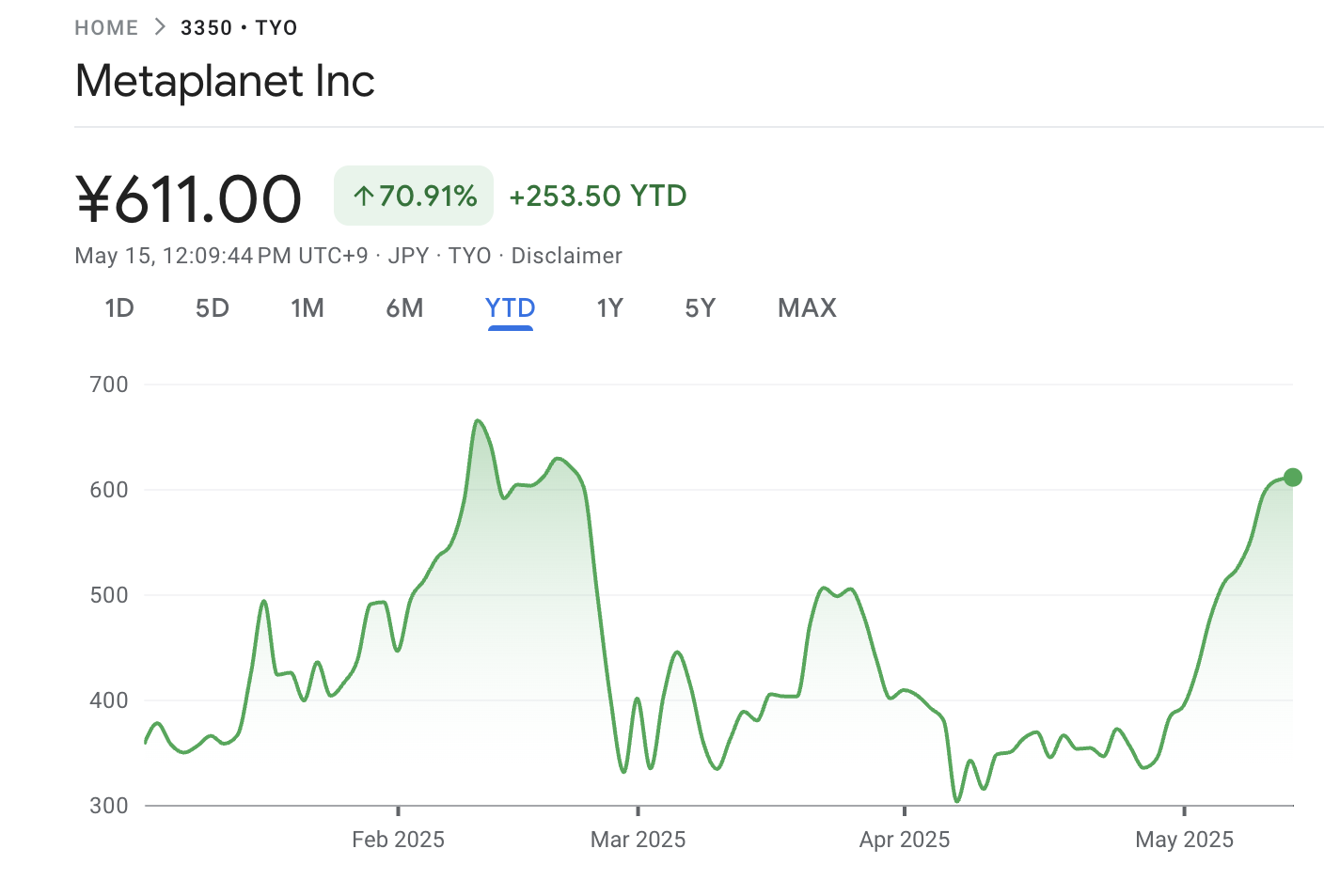Open the 1M price chart

pyautogui.click(x=308, y=307)
